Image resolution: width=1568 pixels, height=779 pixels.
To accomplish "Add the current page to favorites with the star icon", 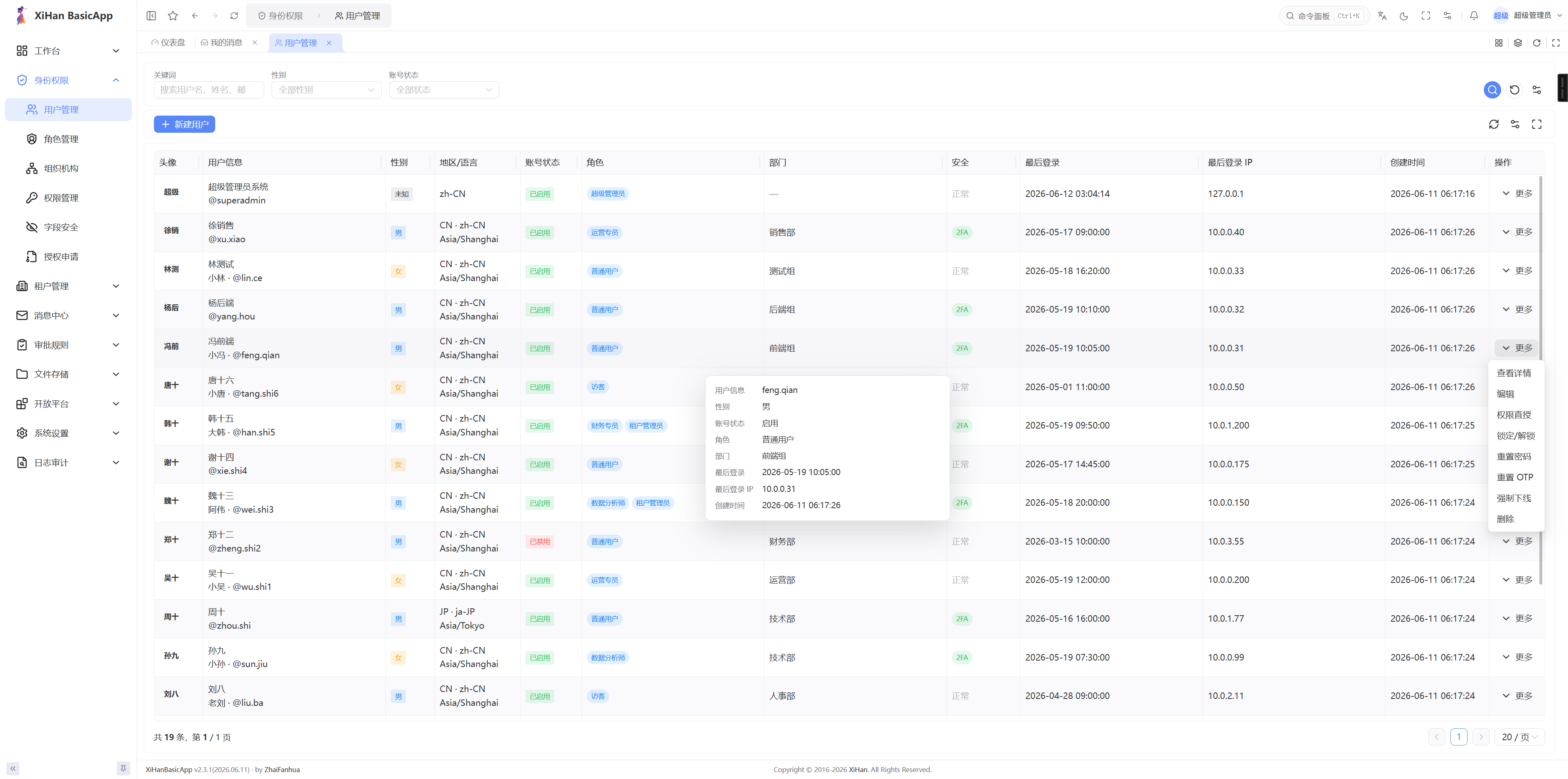I will [x=173, y=16].
